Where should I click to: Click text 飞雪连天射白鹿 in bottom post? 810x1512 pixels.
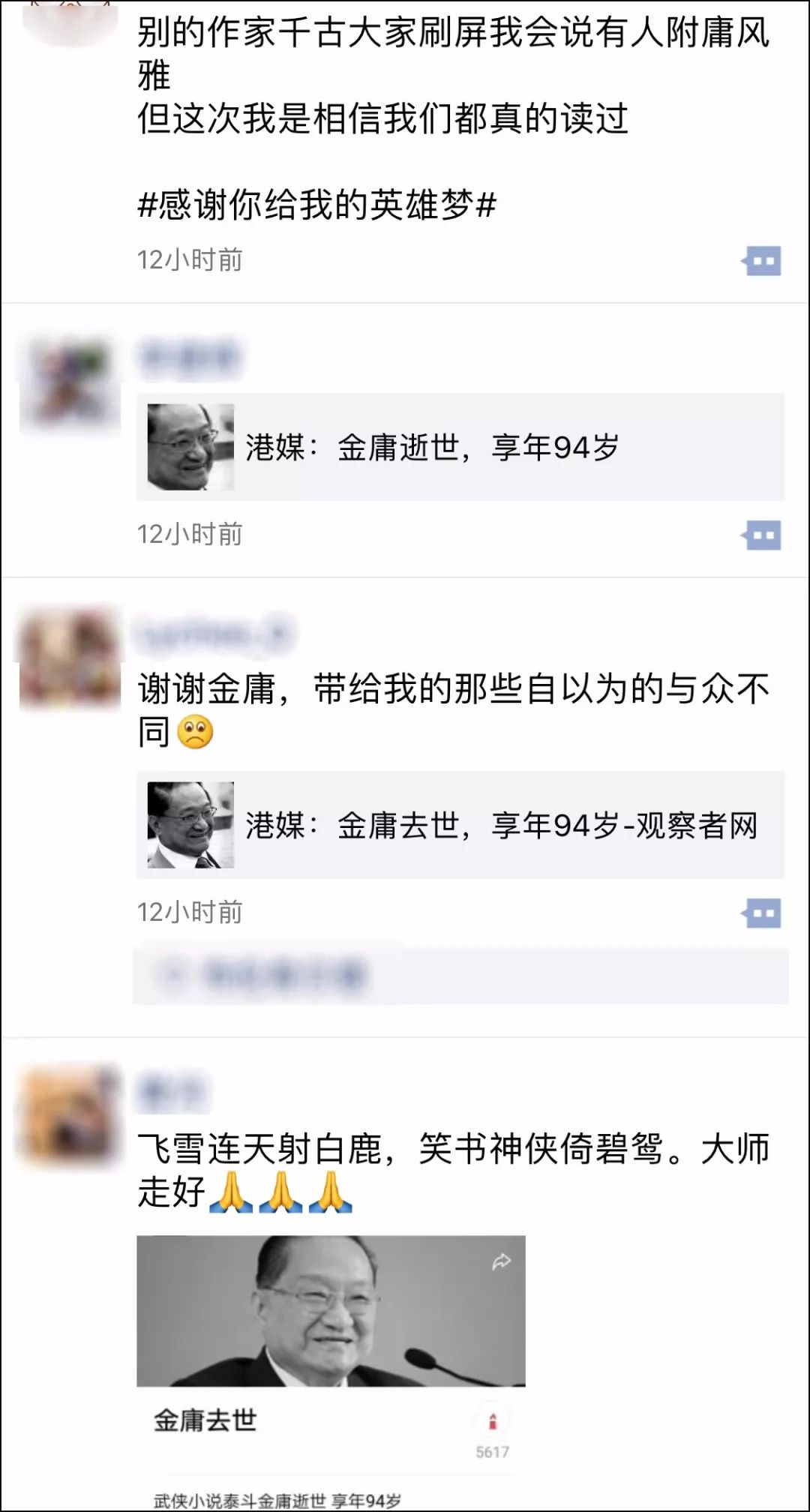[x=259, y=1148]
